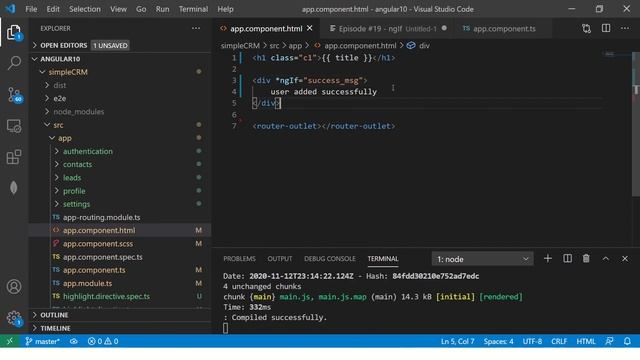Change encoding via UTF-8 status item
This screenshot has width=640, height=360.
[532, 341]
